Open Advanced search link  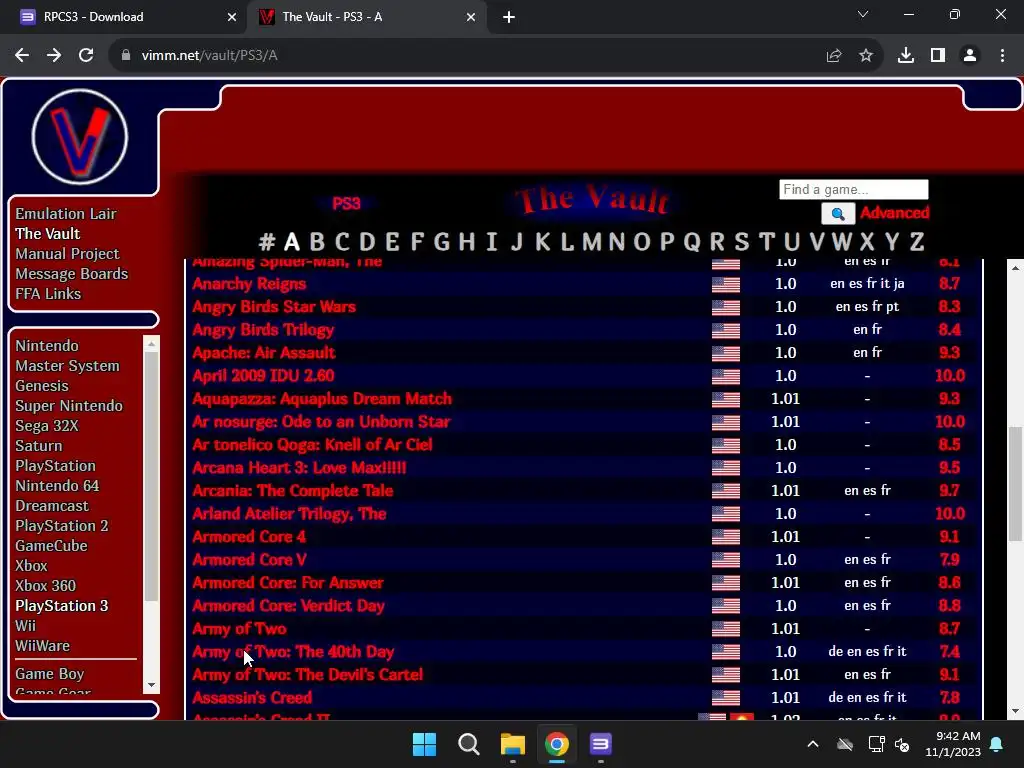point(895,213)
